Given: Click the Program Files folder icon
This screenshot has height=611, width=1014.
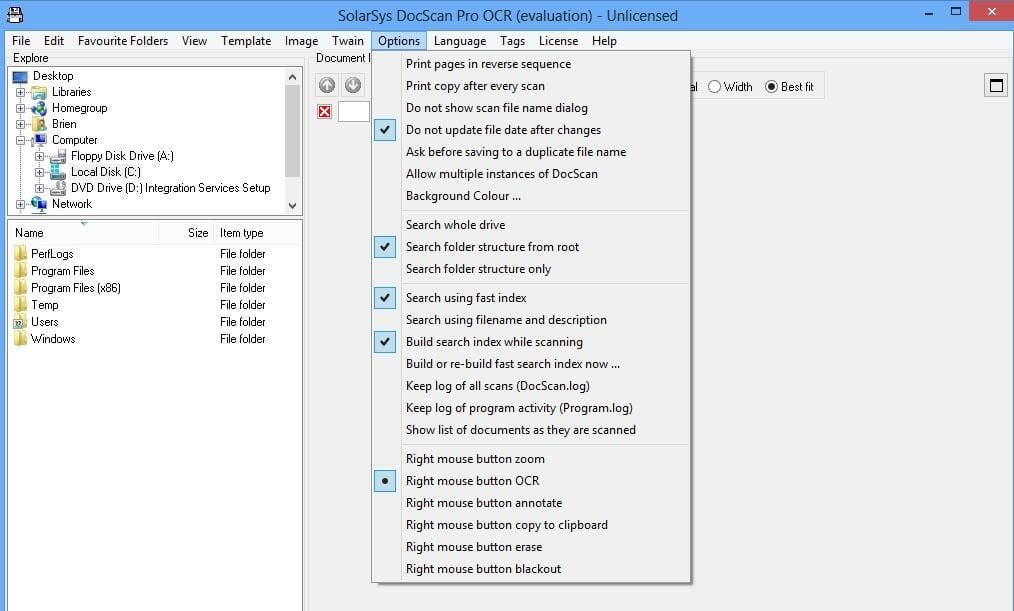Looking at the screenshot, I should (20, 270).
